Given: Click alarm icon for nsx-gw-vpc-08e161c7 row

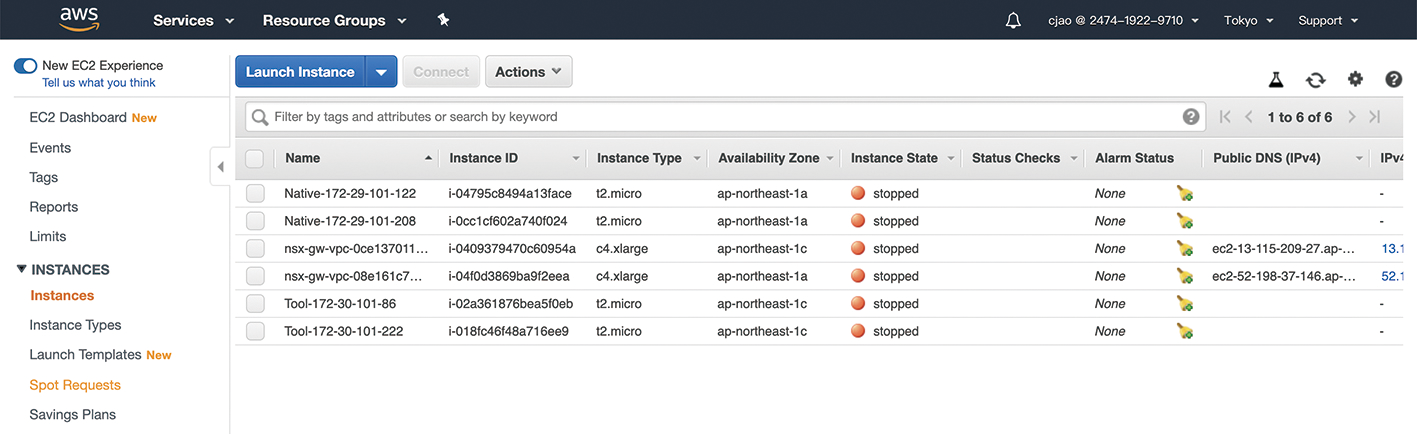Looking at the screenshot, I should point(1185,276).
